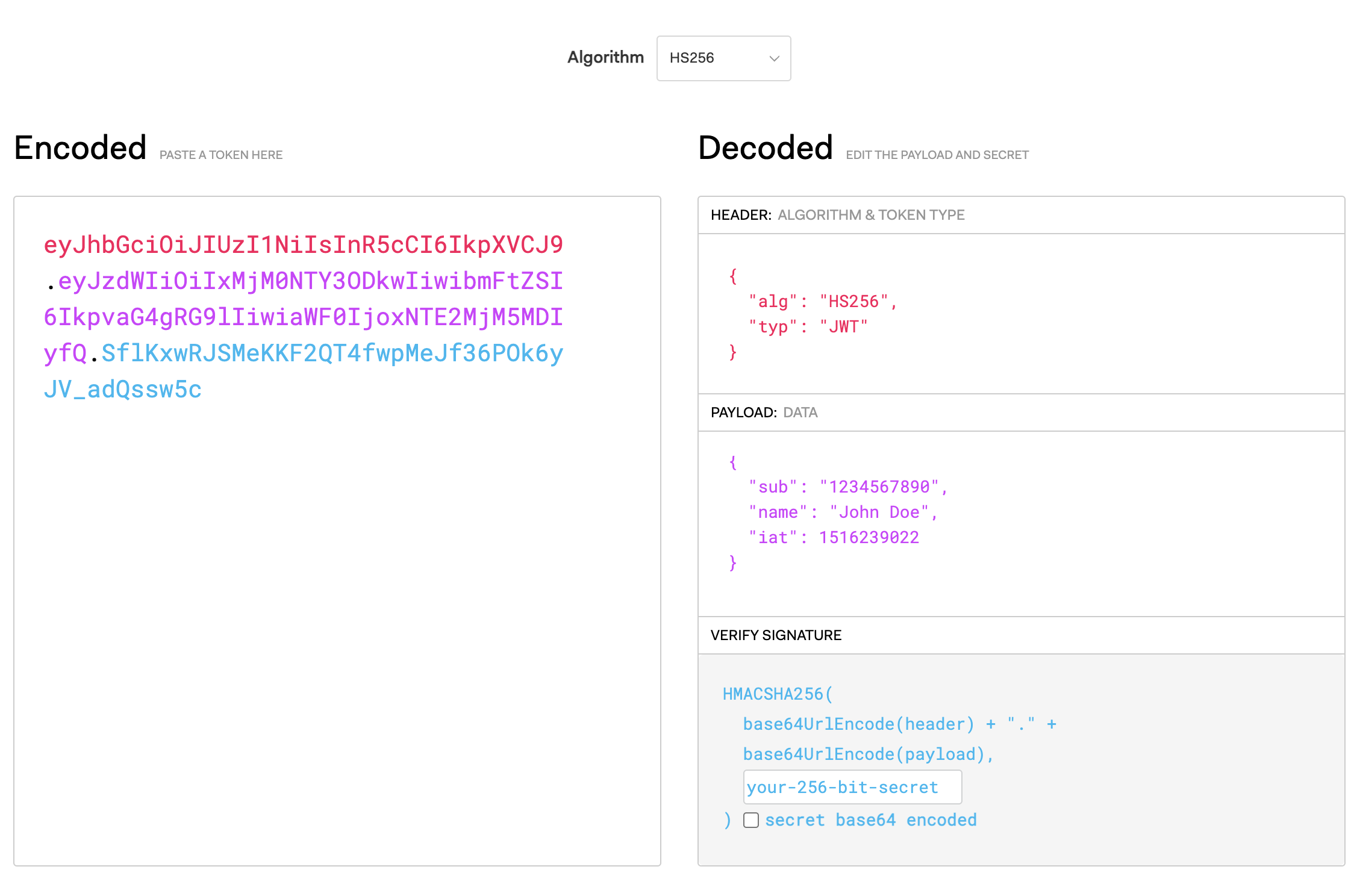Click the purple payload line starting 6IkpvaG4gRG9l
Screen dimensions: 1354x896
pyautogui.click(x=304, y=317)
